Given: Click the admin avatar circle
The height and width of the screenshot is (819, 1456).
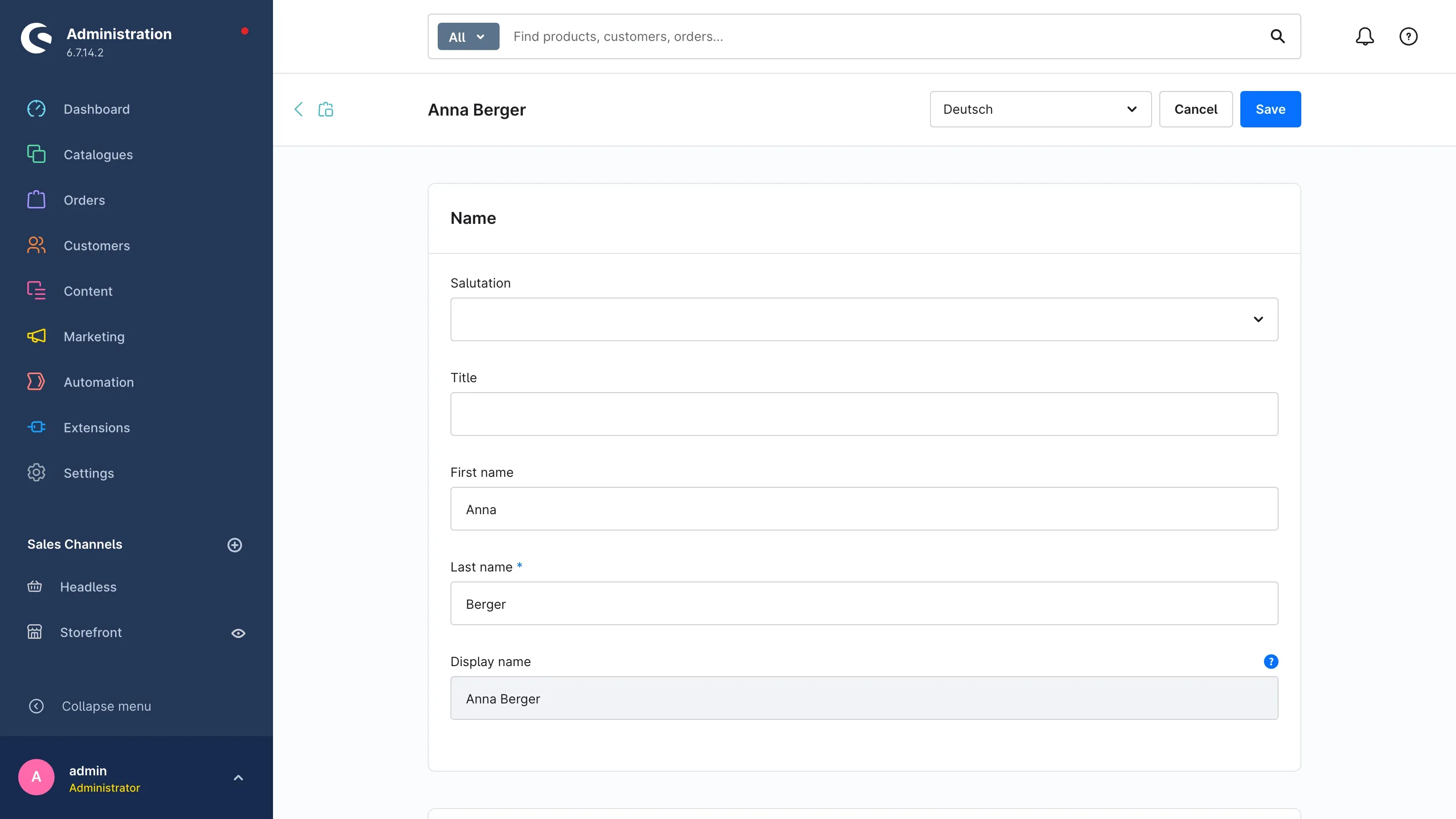Looking at the screenshot, I should (x=36, y=777).
